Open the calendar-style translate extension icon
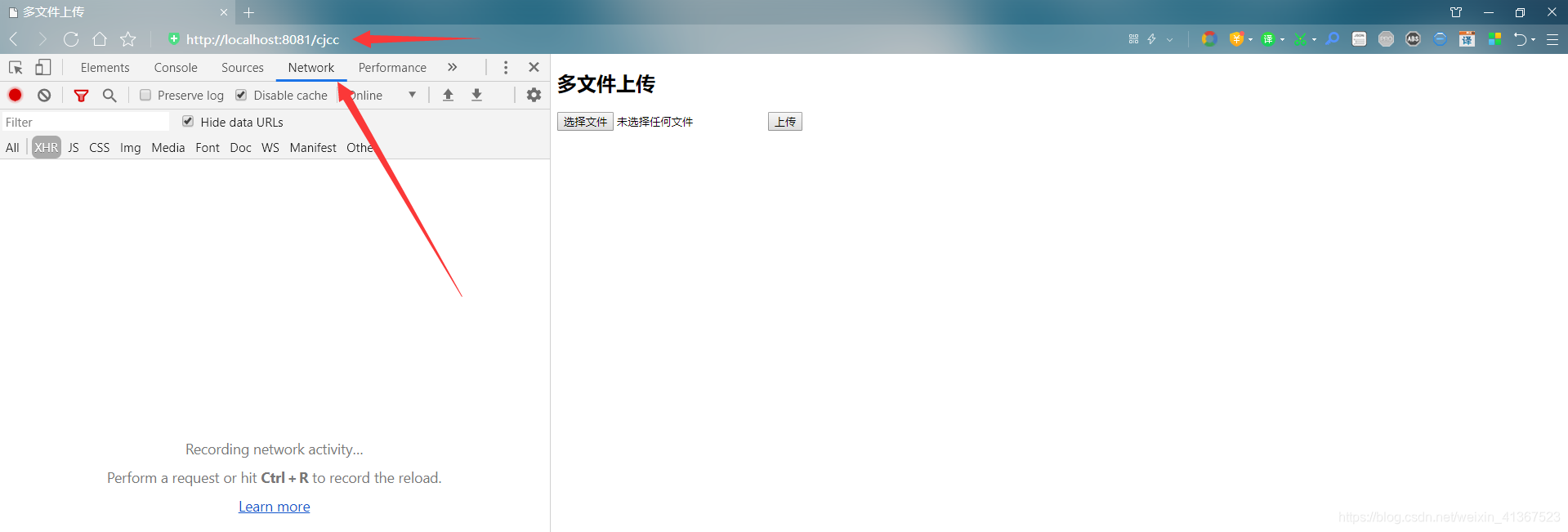 coord(1467,39)
